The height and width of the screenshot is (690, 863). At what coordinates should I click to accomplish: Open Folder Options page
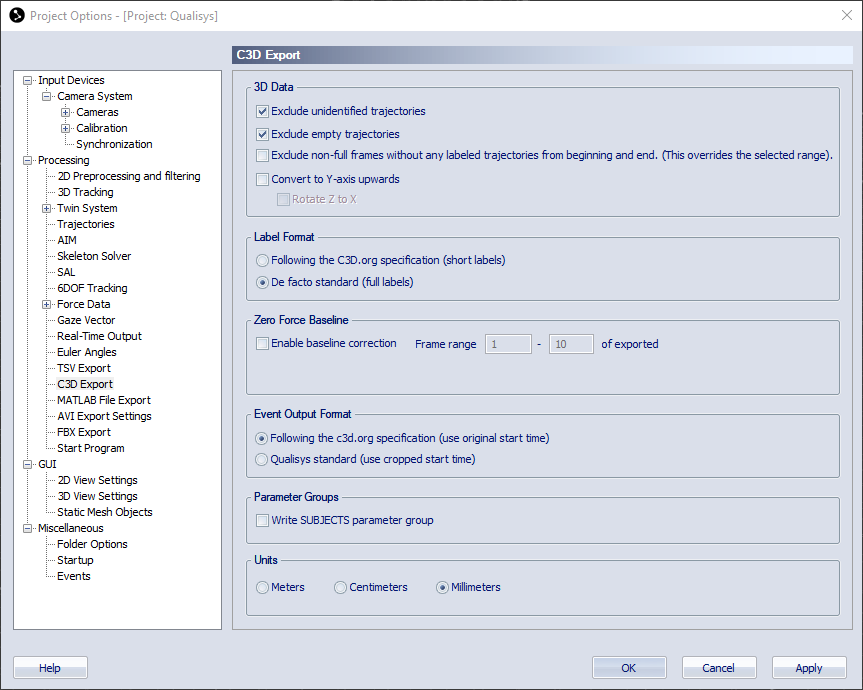coord(92,544)
